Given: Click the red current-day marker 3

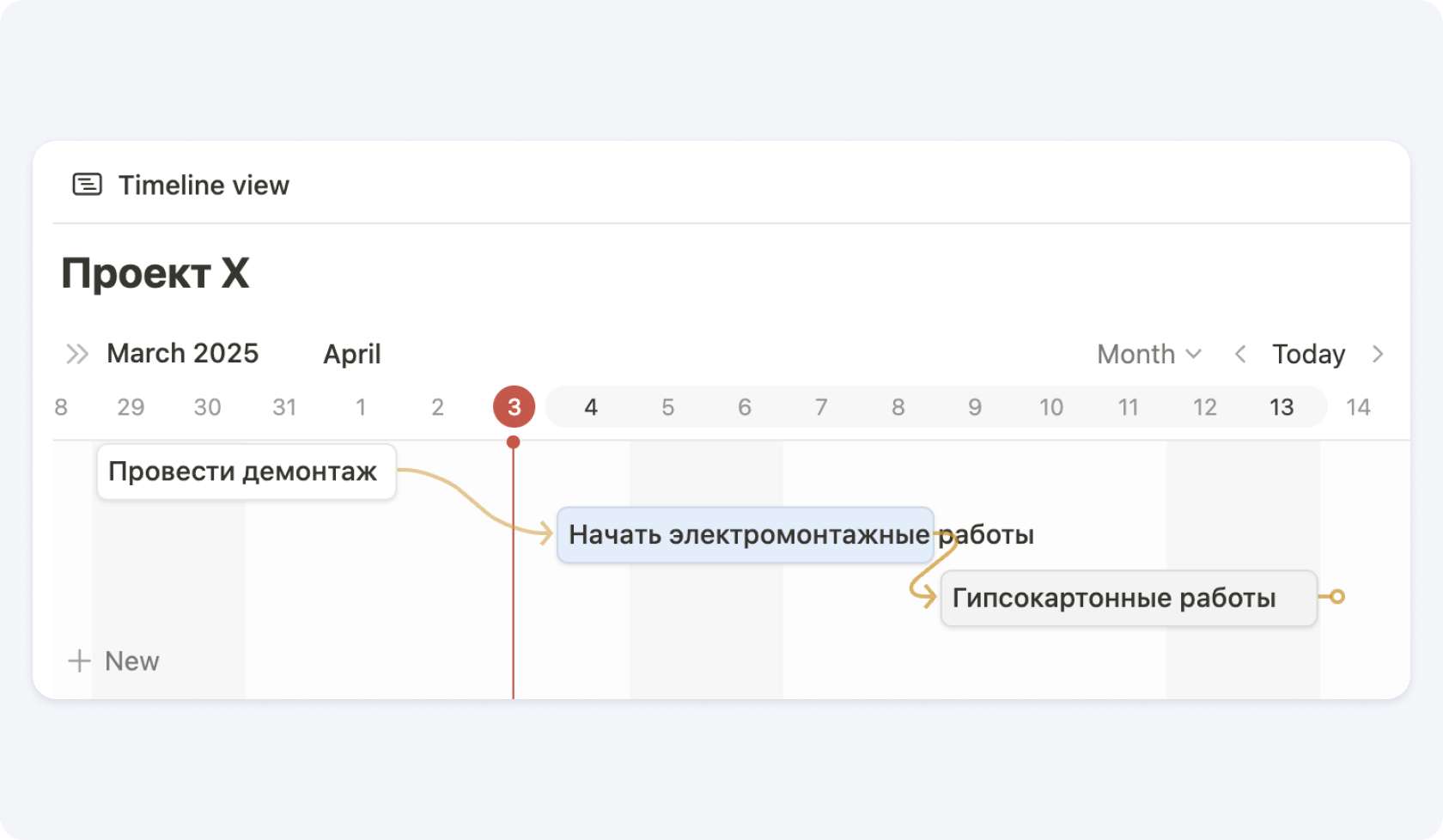Looking at the screenshot, I should (514, 407).
